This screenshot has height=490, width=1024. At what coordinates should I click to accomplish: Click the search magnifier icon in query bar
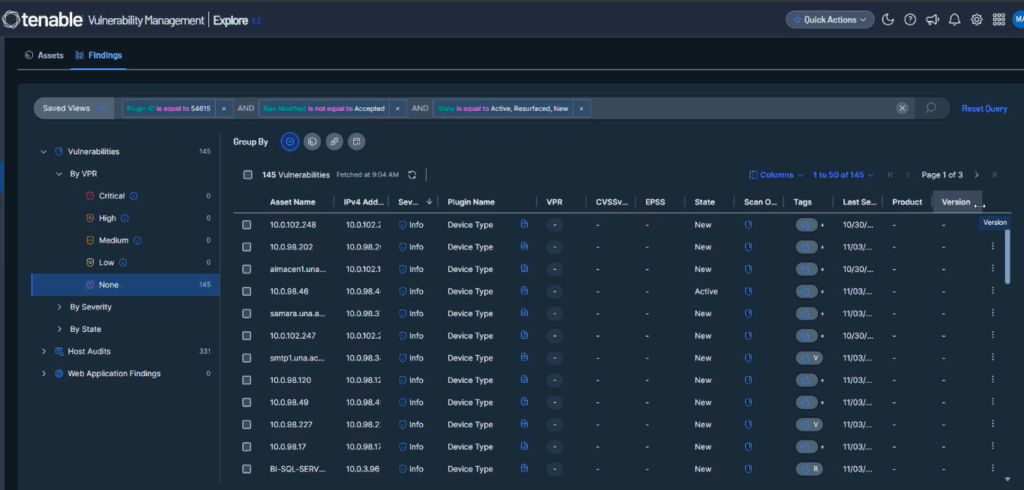tap(930, 108)
